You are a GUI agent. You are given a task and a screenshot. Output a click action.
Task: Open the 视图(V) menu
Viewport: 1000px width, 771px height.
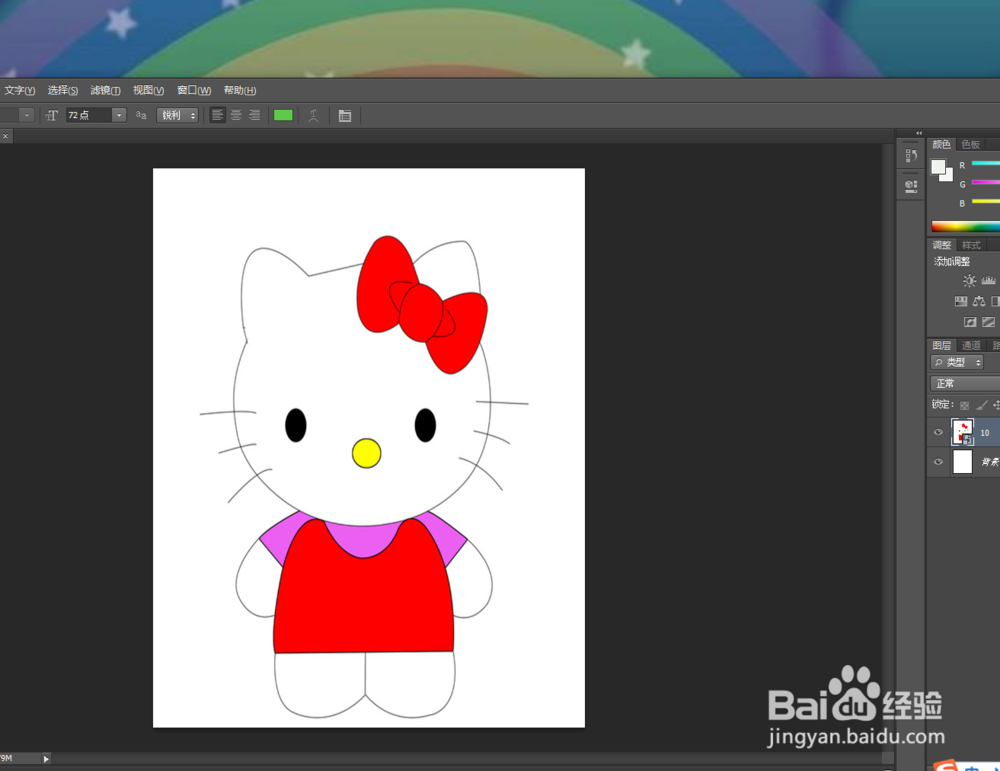149,91
